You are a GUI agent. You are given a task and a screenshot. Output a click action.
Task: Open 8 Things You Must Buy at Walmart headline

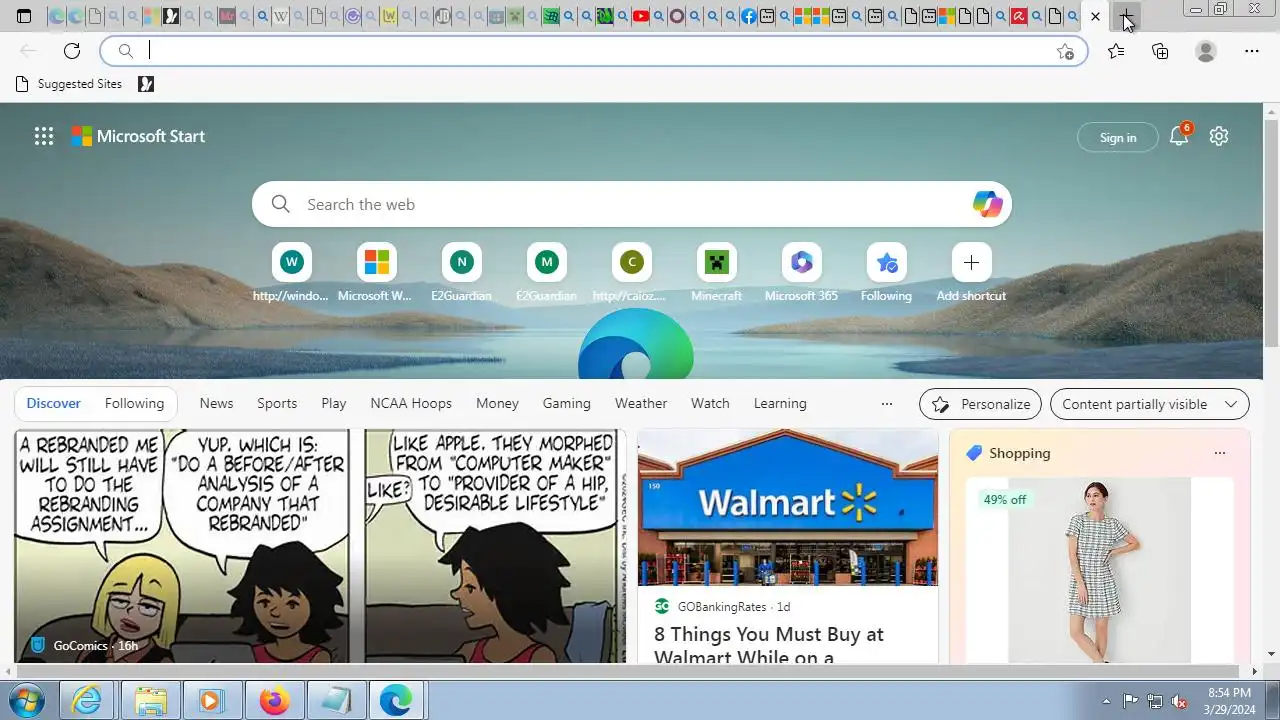pyautogui.click(x=769, y=645)
